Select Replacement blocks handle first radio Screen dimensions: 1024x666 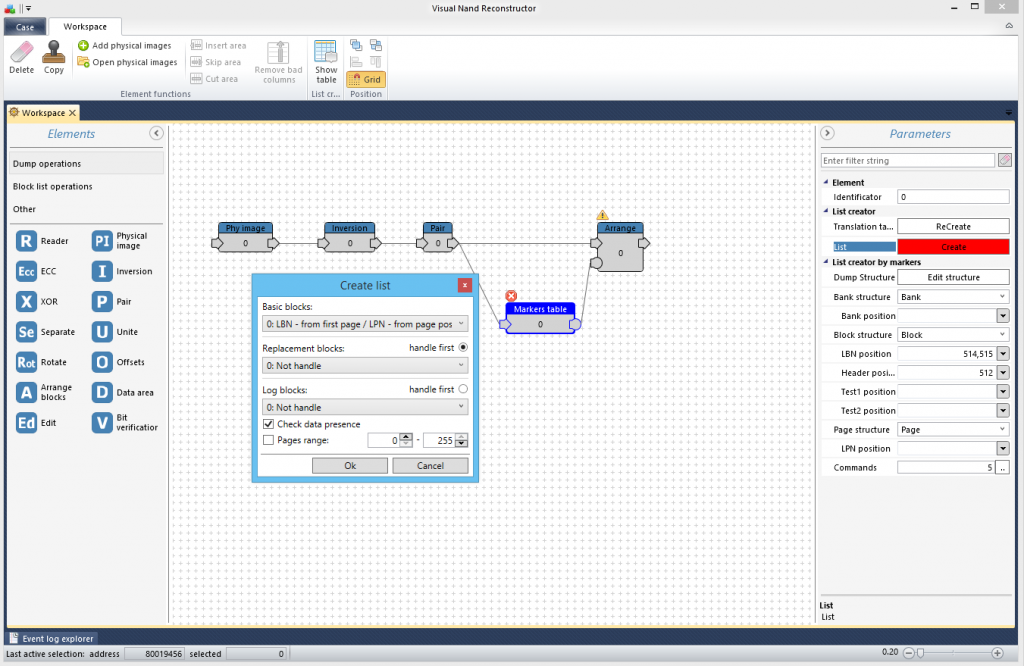pos(463,347)
